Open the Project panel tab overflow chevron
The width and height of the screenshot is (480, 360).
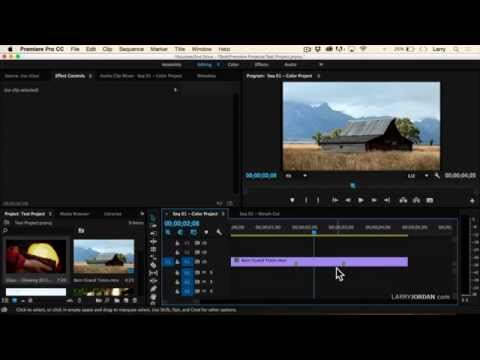[142, 214]
